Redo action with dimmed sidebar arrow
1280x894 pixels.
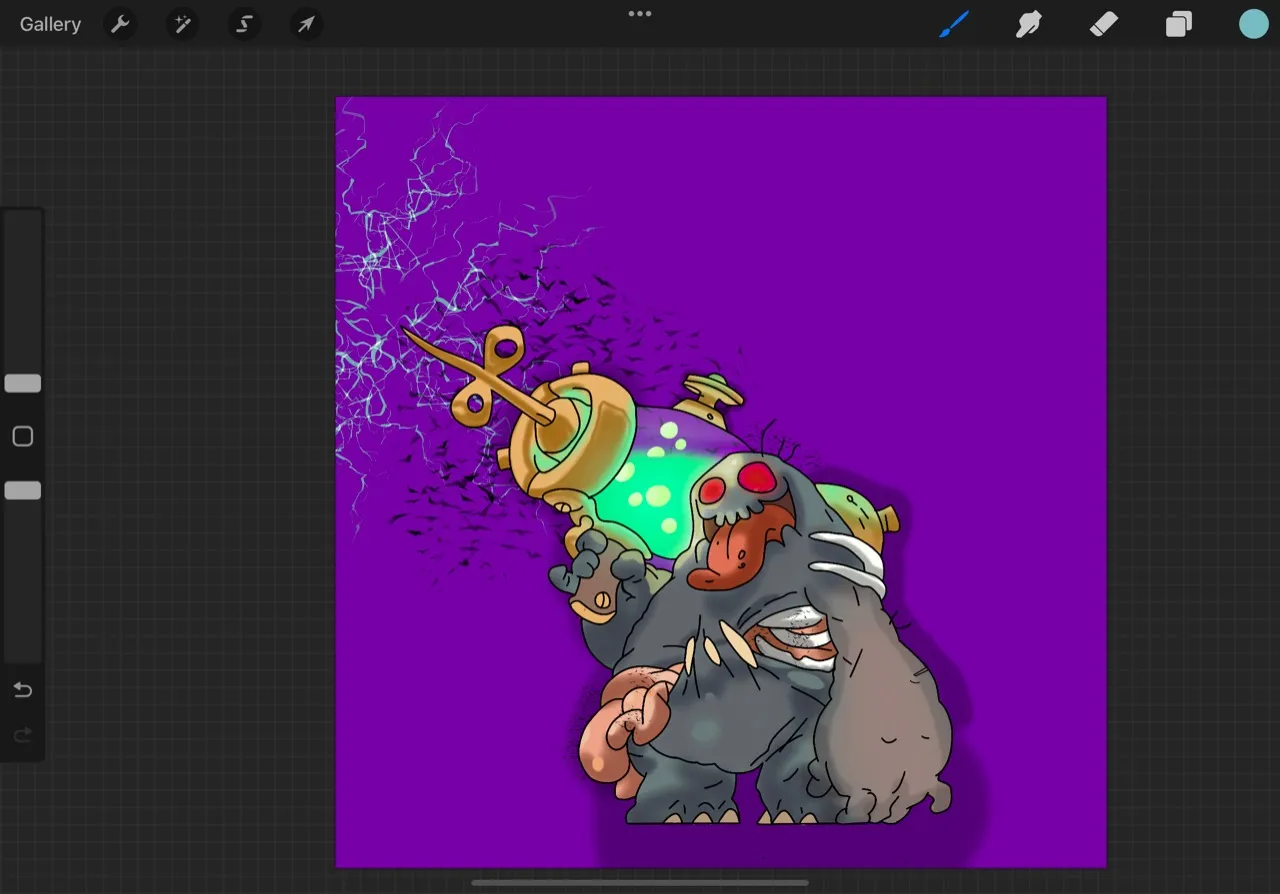coord(22,736)
